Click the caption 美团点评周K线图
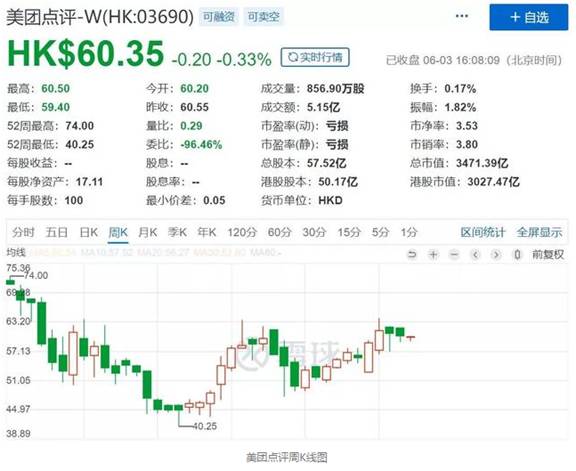The width and height of the screenshot is (576, 471). pyautogui.click(x=287, y=457)
